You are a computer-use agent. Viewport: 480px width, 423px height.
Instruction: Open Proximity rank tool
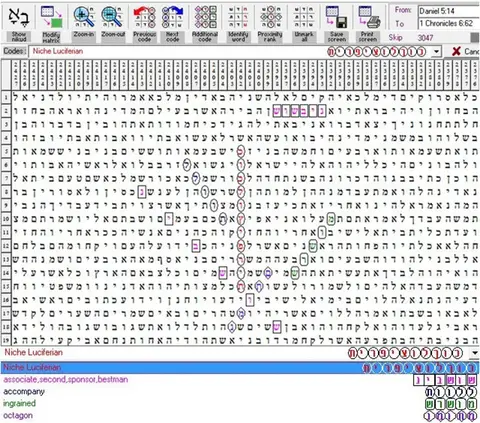tap(270, 17)
